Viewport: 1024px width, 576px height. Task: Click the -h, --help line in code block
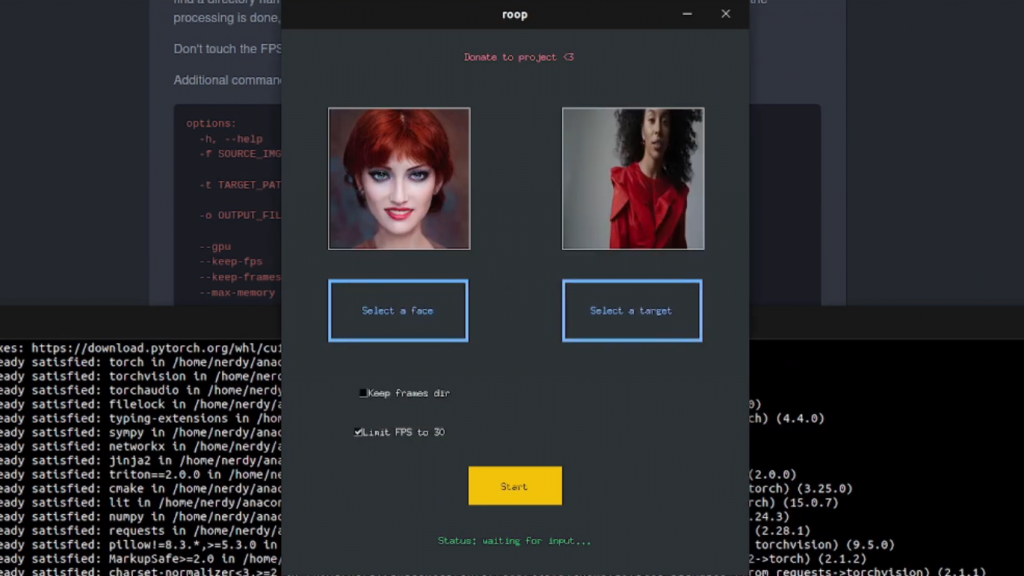point(230,139)
